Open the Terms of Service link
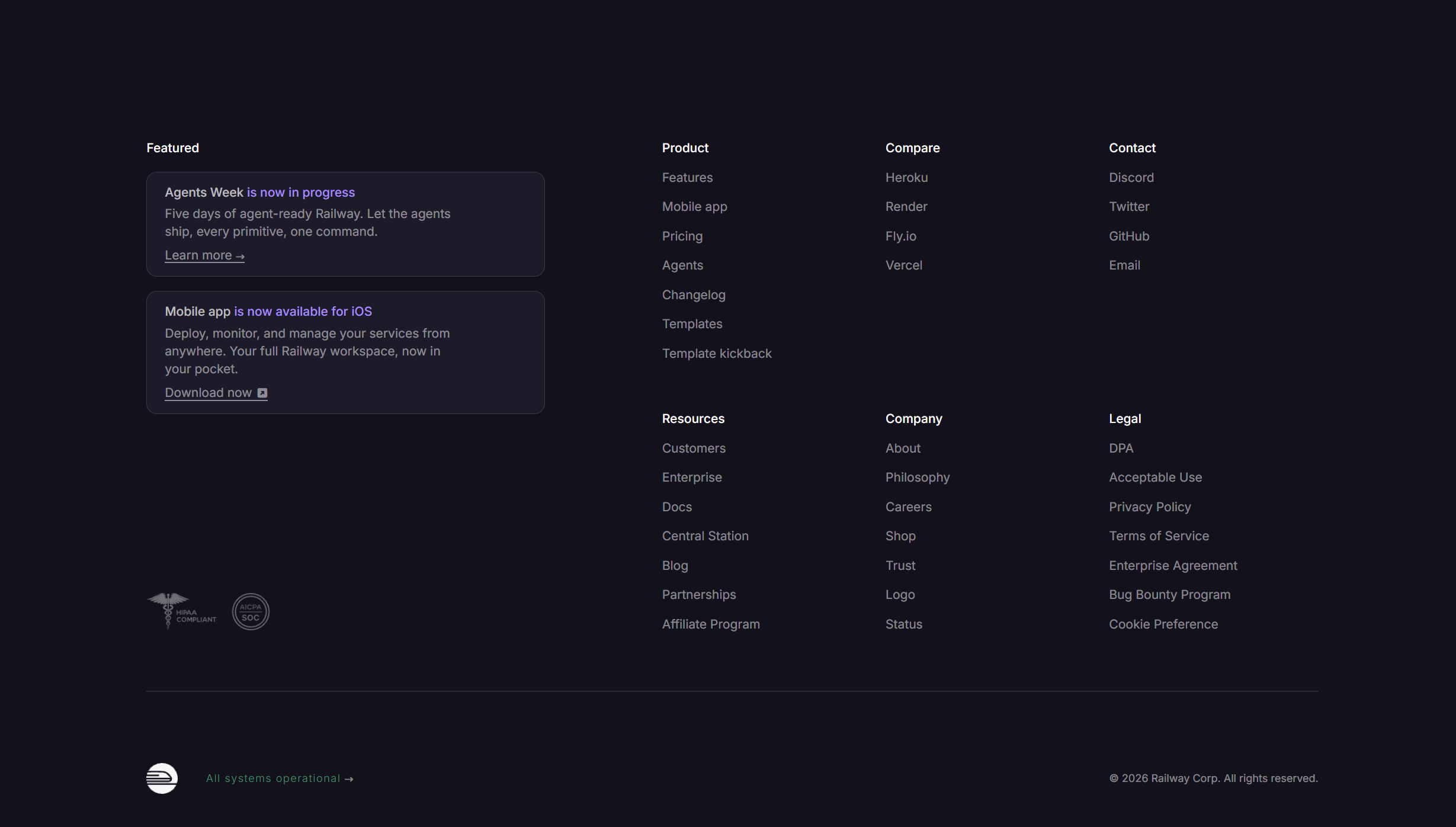 [1159, 536]
